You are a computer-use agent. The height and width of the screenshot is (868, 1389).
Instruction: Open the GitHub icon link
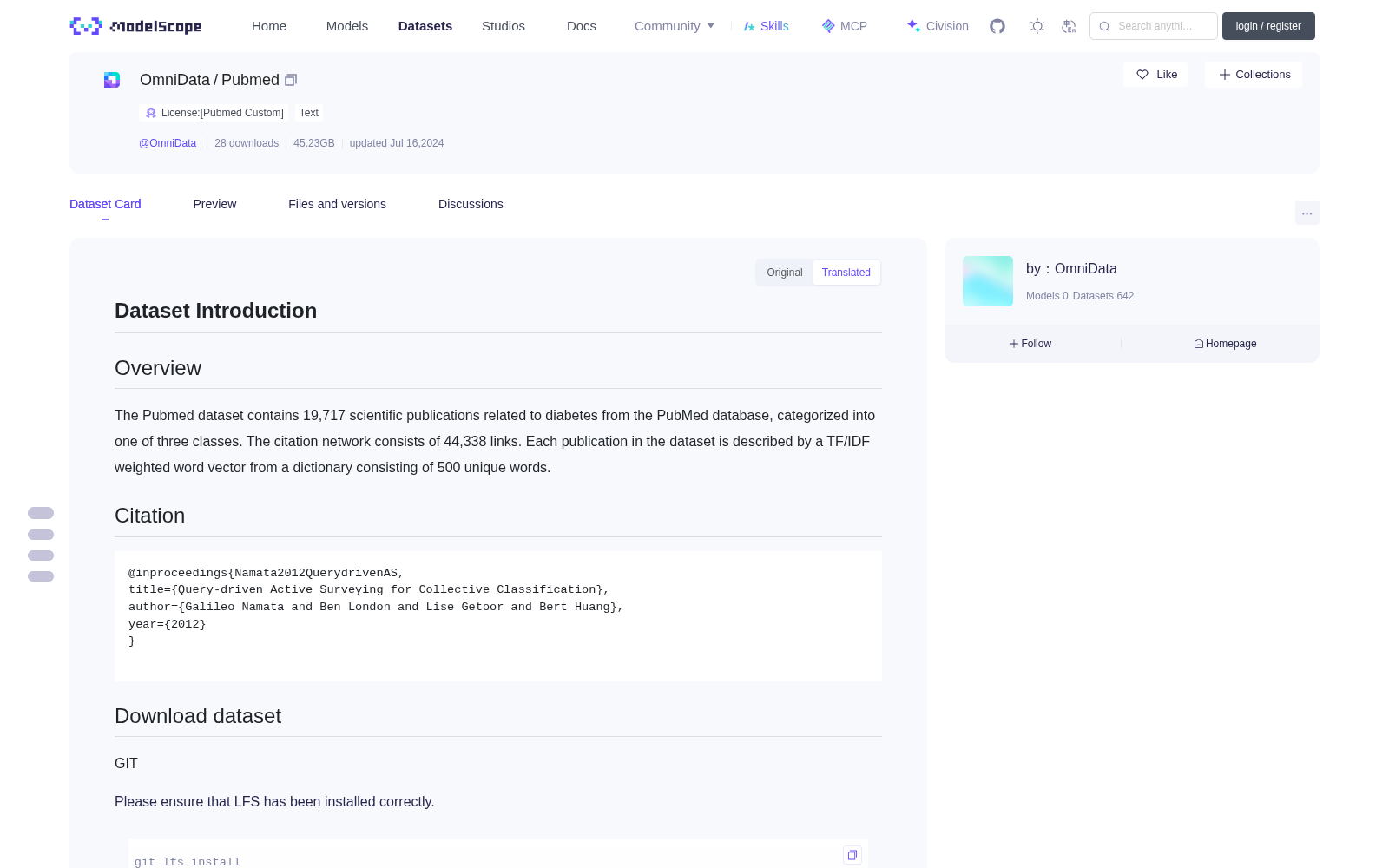(997, 26)
